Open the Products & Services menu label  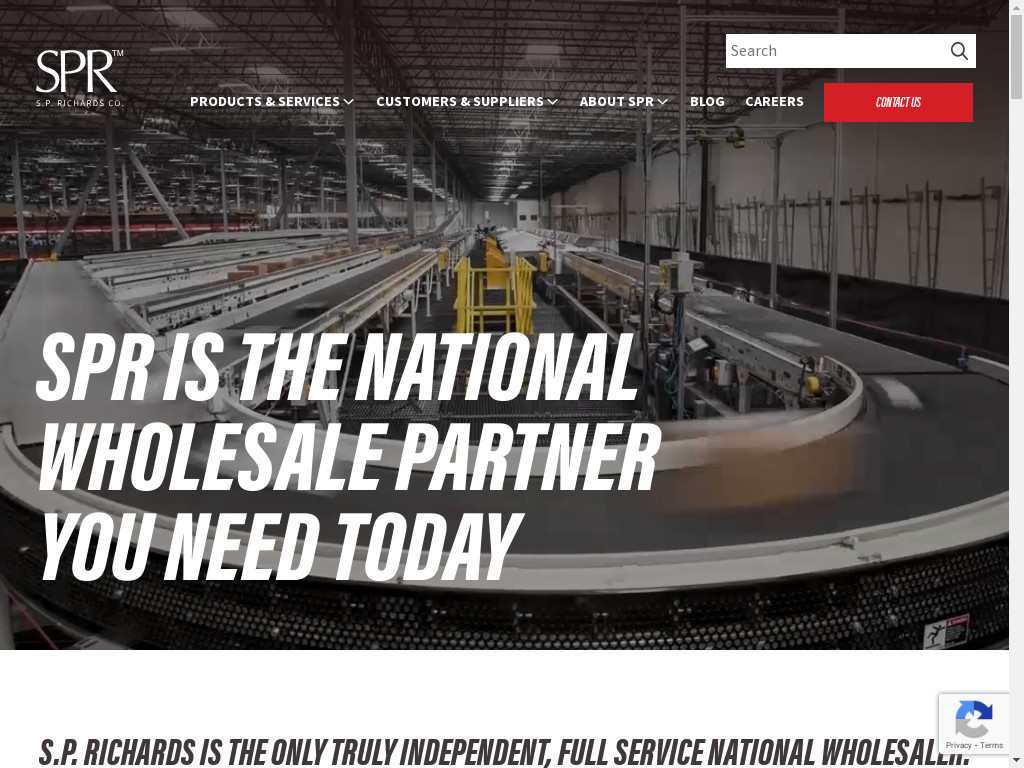coord(264,102)
